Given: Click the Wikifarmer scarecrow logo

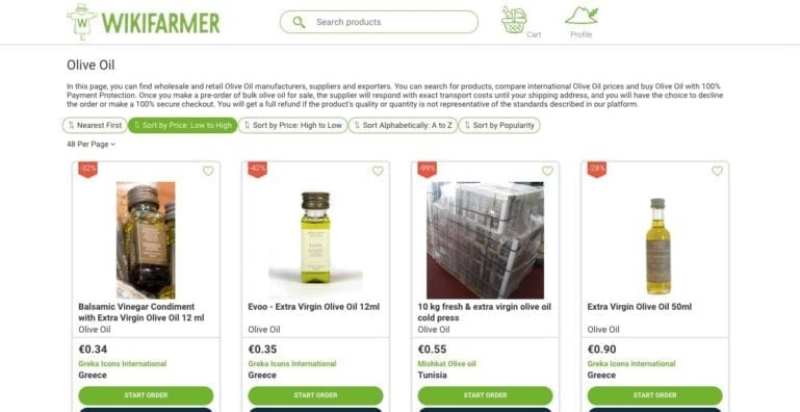Looking at the screenshot, I should pos(81,21).
